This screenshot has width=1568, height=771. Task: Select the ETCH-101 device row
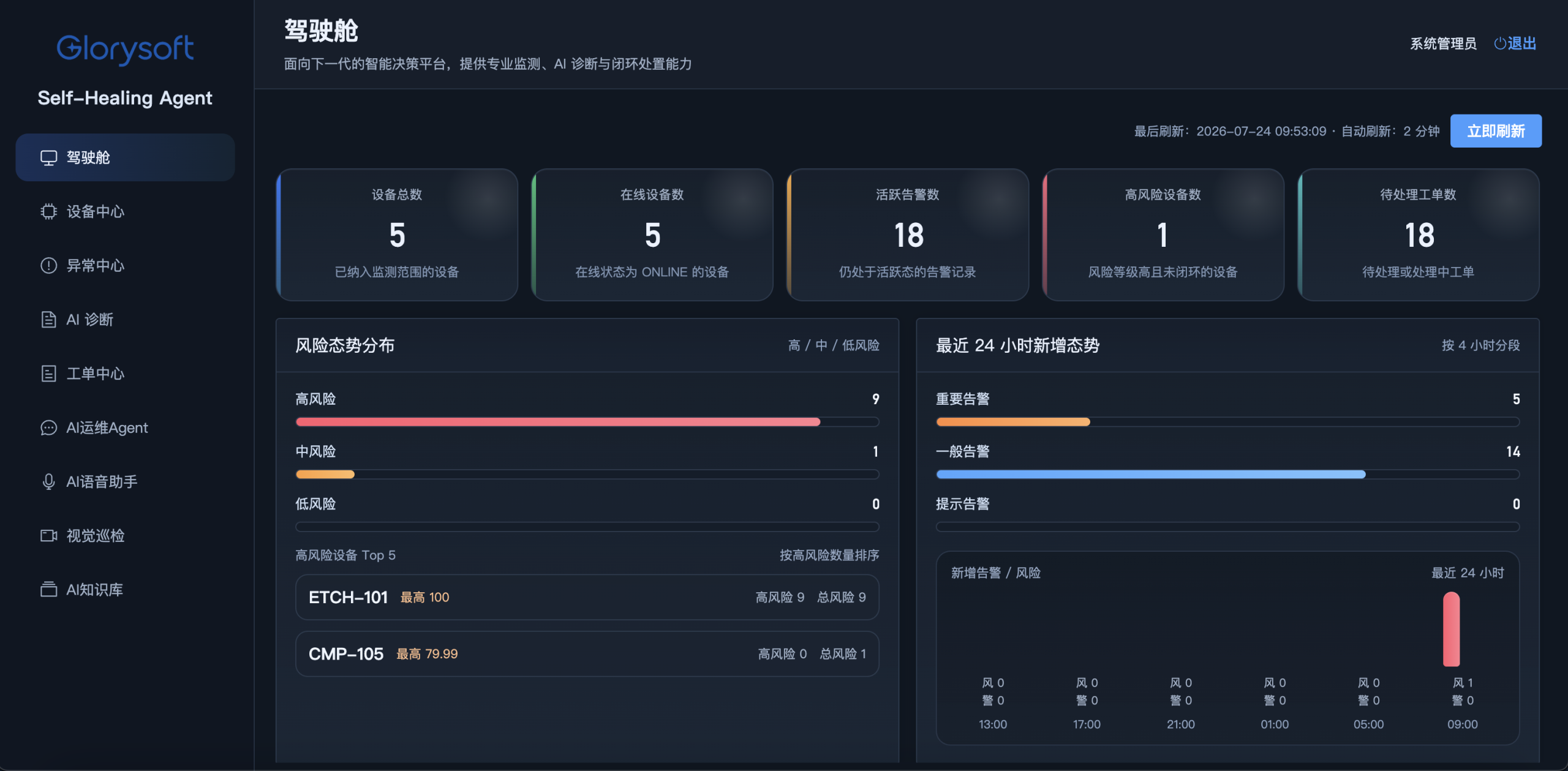click(x=587, y=597)
